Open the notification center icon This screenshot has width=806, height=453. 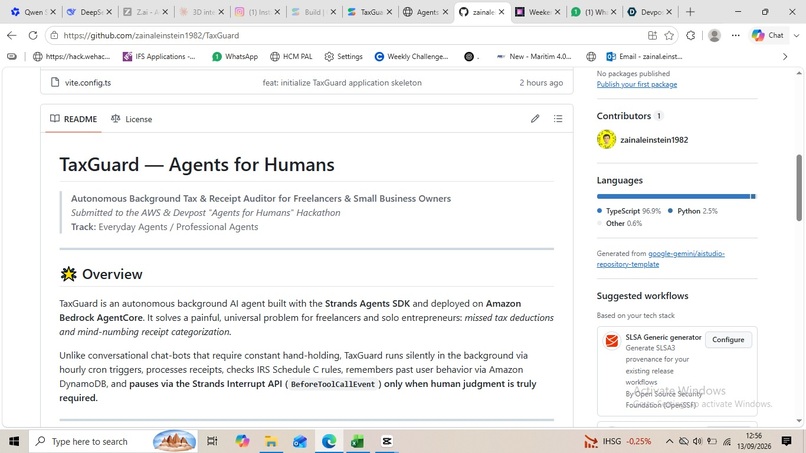(x=786, y=441)
